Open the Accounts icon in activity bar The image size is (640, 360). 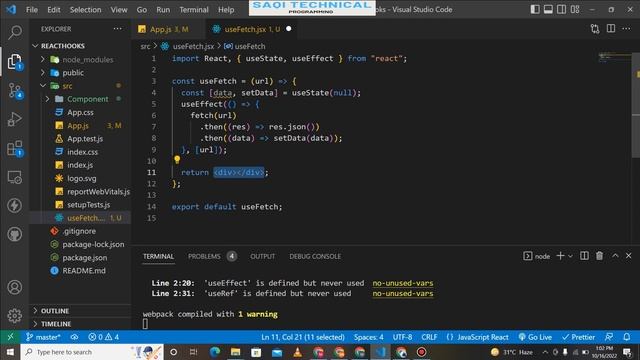pos(15,287)
